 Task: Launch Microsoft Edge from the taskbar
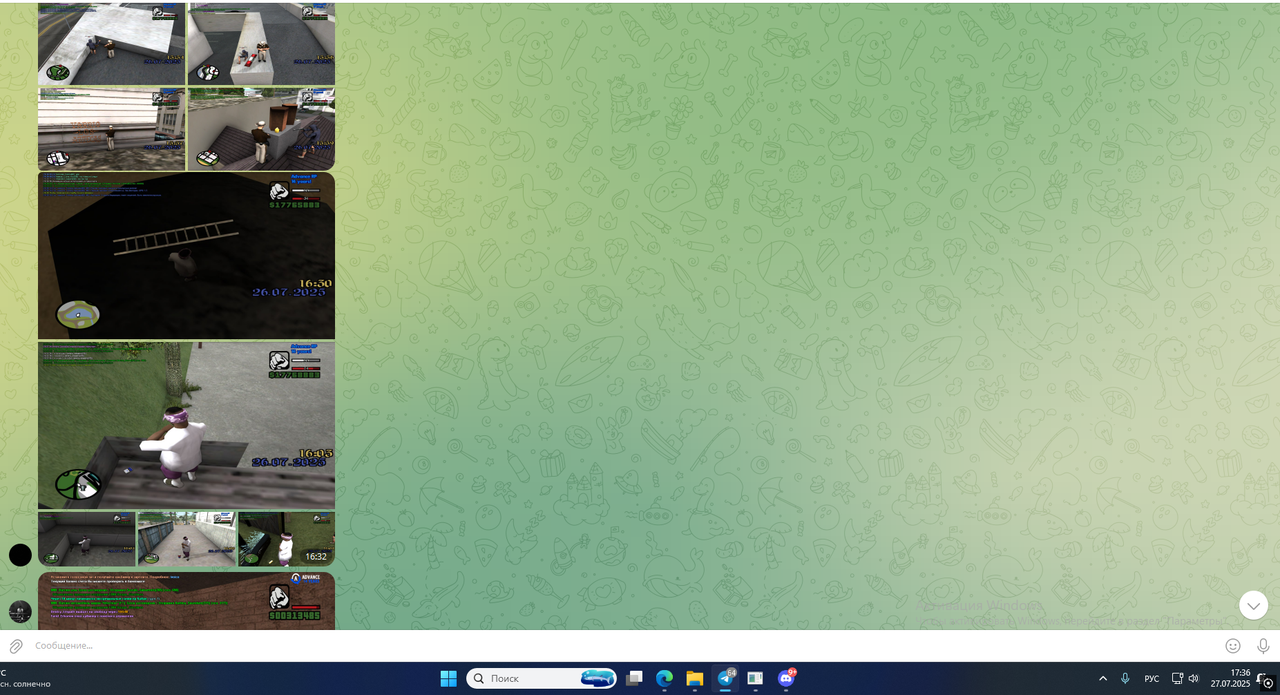[x=664, y=678]
